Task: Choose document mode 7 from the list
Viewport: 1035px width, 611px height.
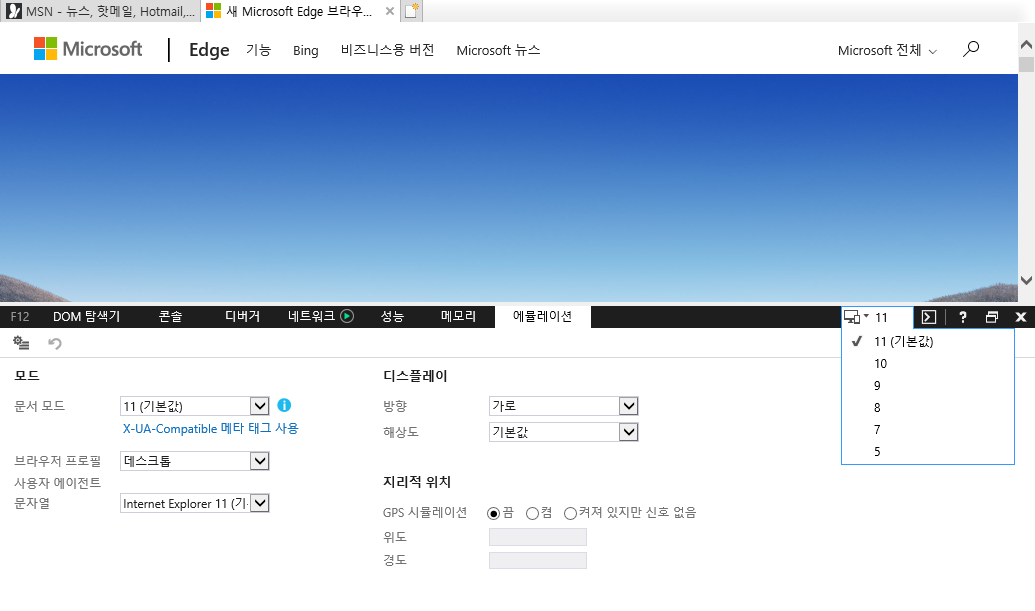Action: (927, 430)
